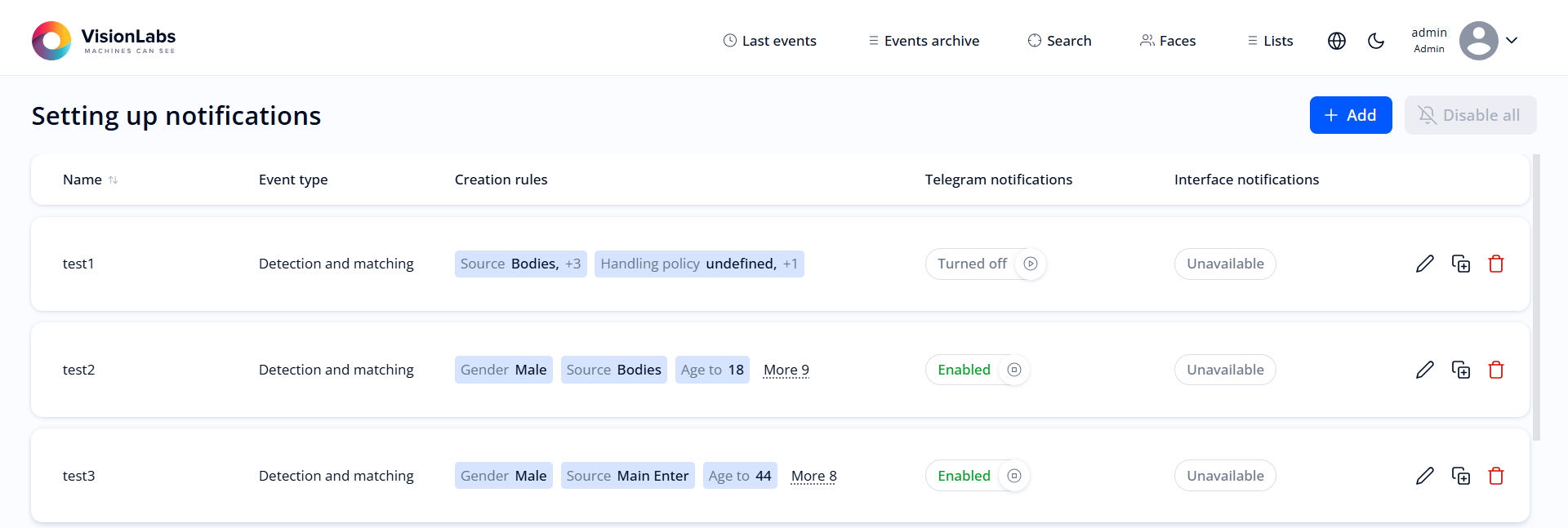Click the globe language icon in the header
The width and height of the screenshot is (1568, 528).
(x=1336, y=40)
